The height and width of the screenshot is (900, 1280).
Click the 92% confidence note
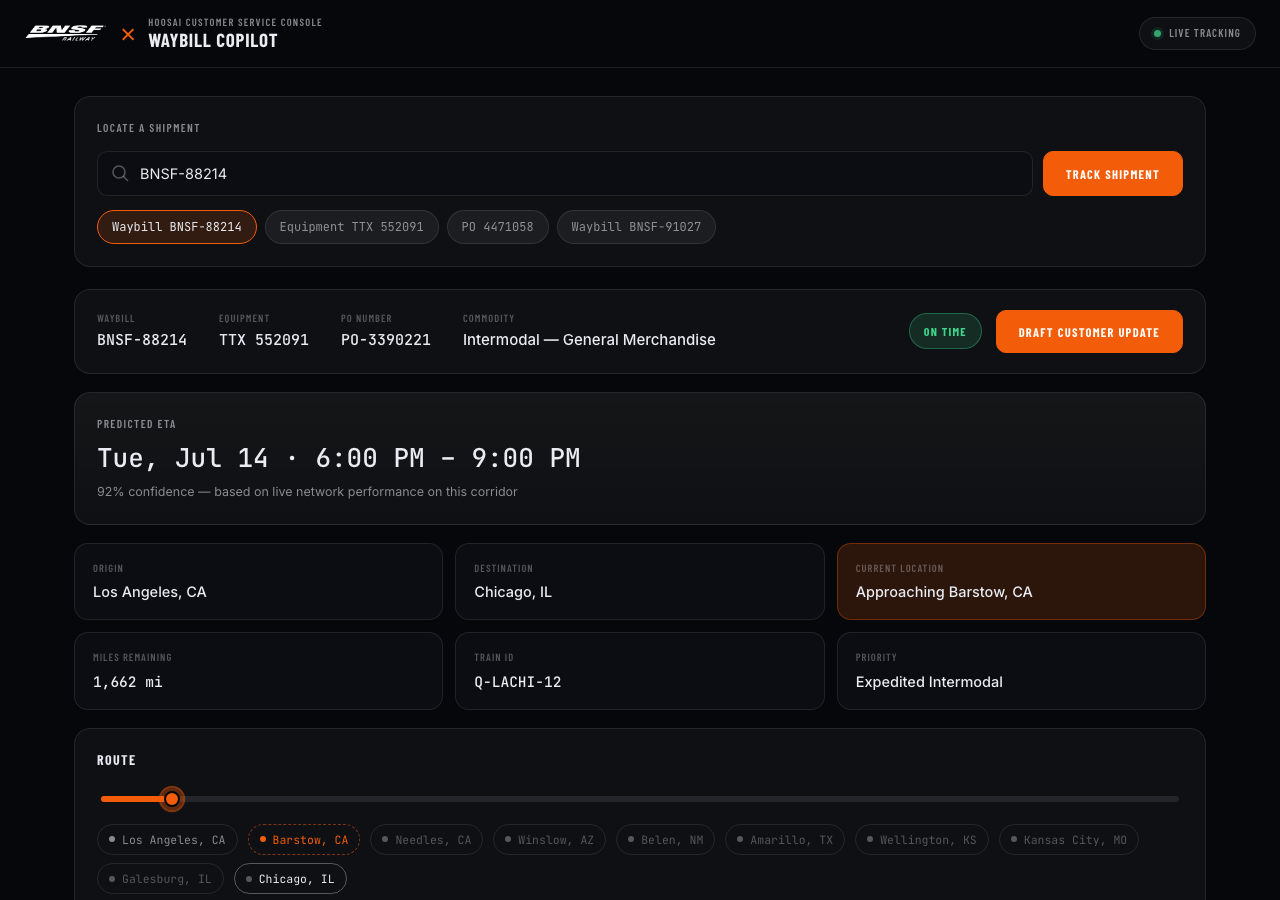click(x=307, y=492)
